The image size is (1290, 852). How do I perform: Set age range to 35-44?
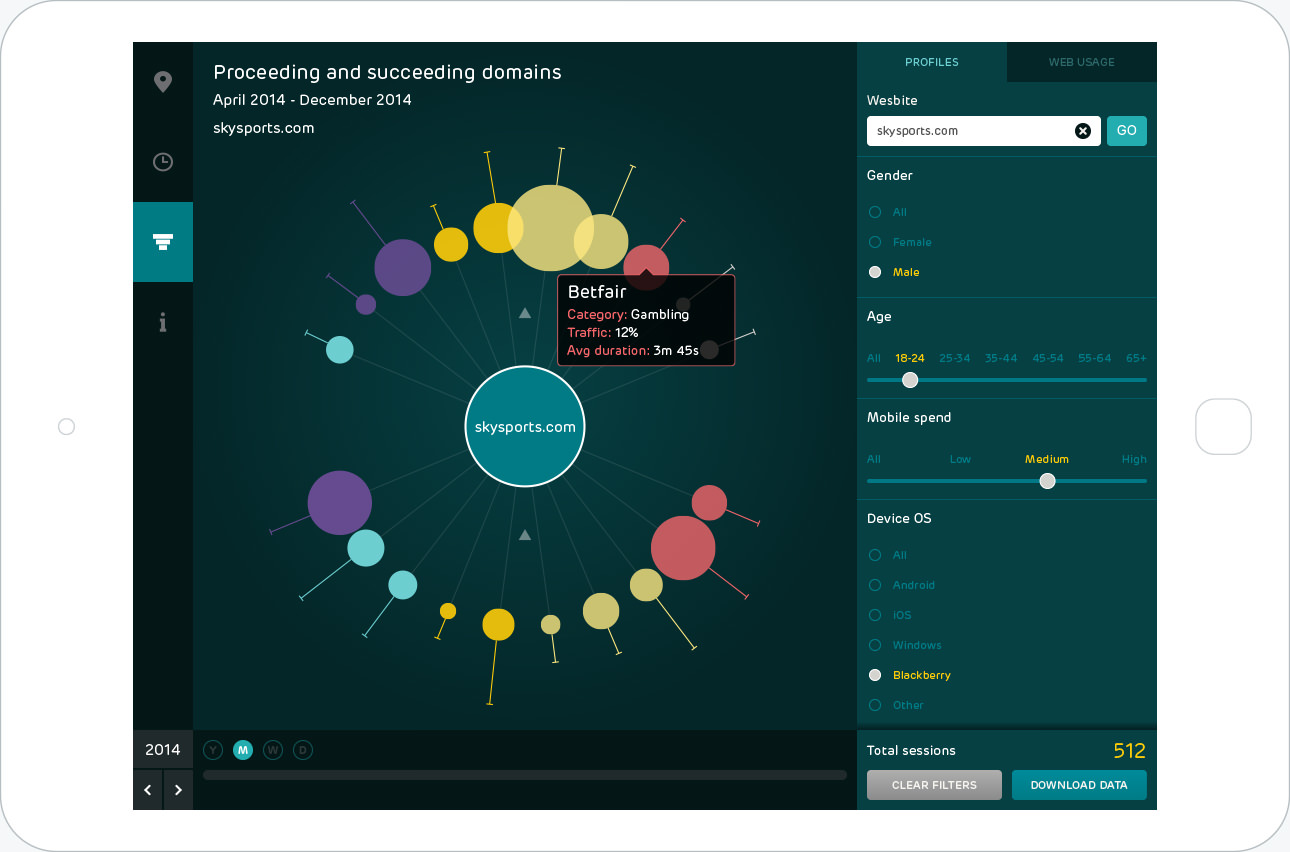(1001, 358)
